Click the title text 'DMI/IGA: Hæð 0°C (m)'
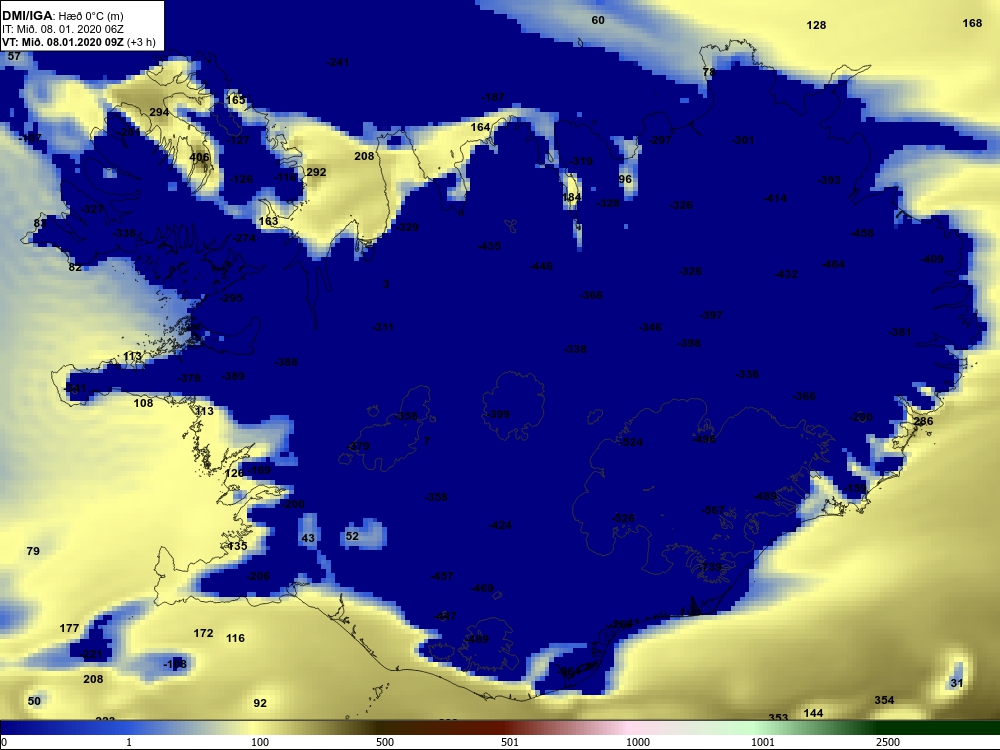1000x750 pixels. [x=62, y=16]
